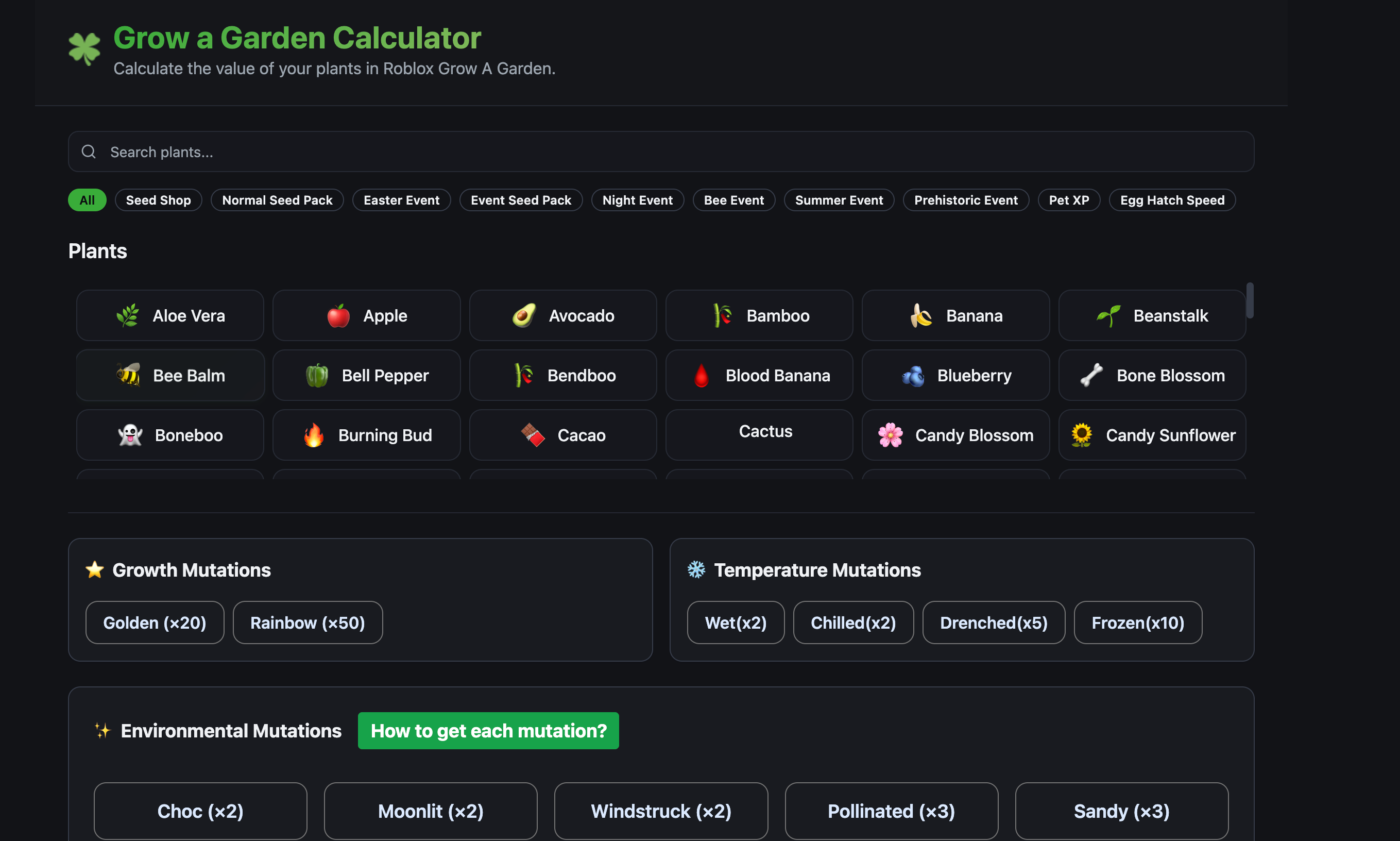Viewport: 1400px width, 841px height.
Task: Click the Aloe Vera herb icon
Action: 128,316
